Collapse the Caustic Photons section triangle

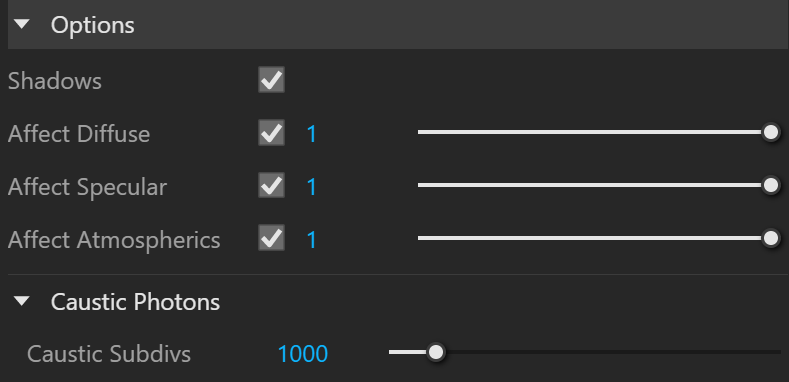pos(22,301)
